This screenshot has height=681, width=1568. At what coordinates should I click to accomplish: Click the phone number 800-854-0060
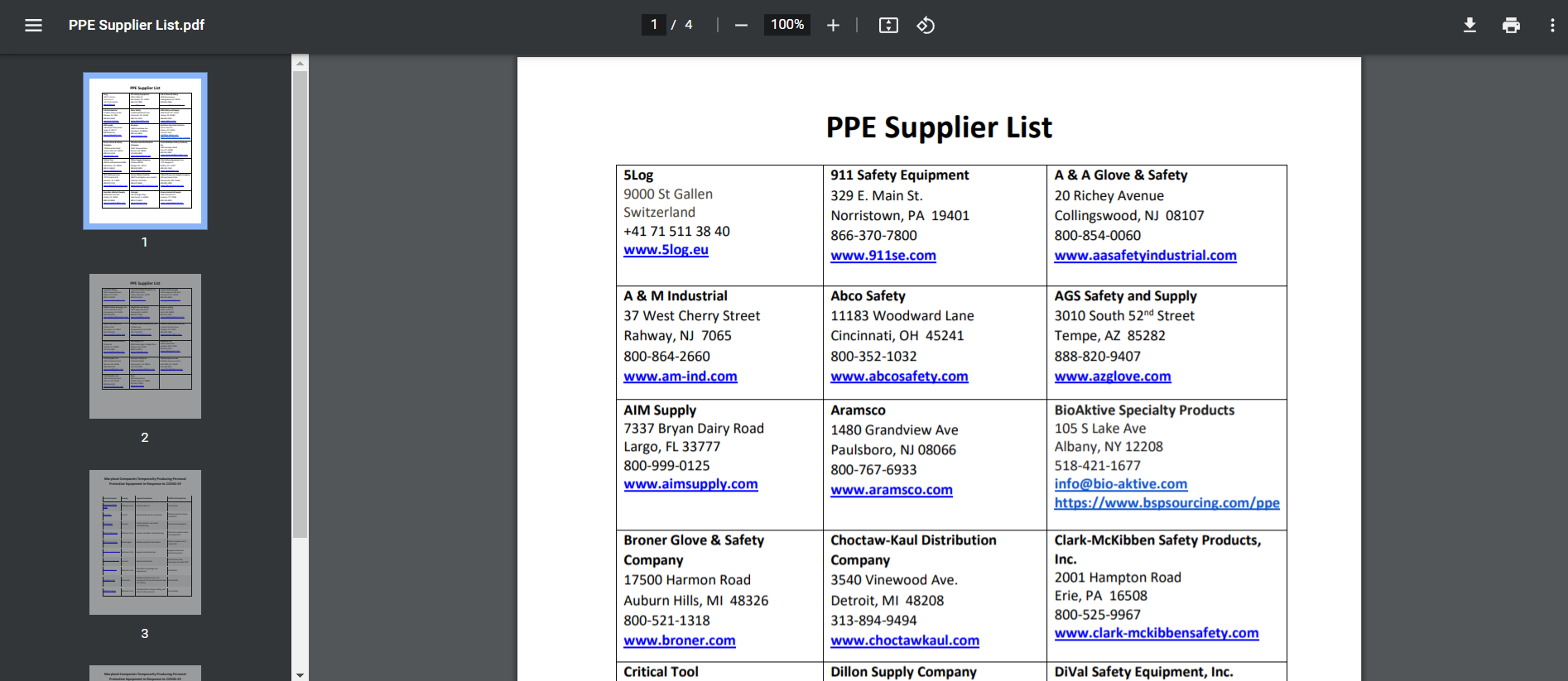click(1097, 236)
